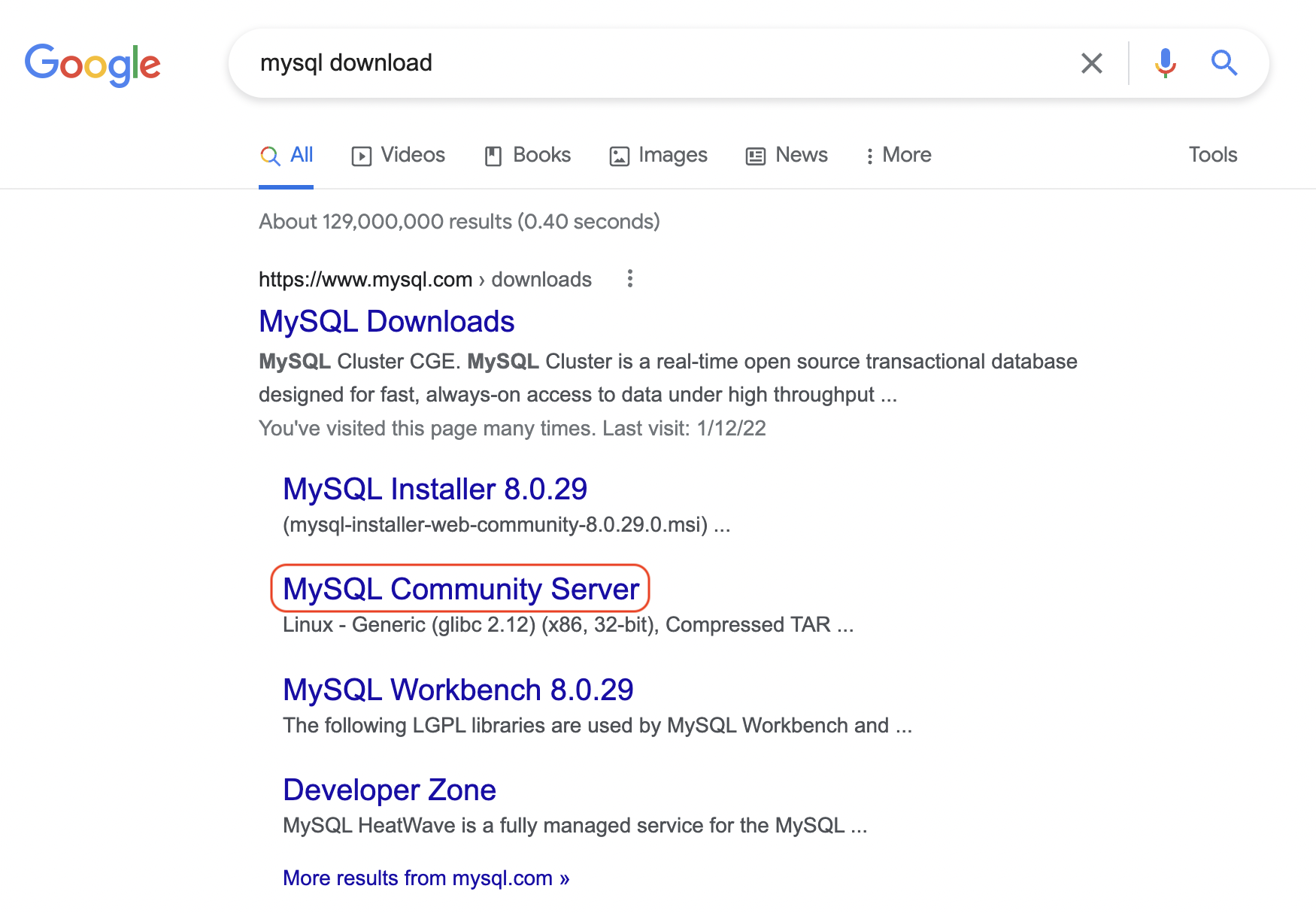Open MySQL Installer 8.0.29 link
This screenshot has width=1316, height=913.
coord(435,490)
